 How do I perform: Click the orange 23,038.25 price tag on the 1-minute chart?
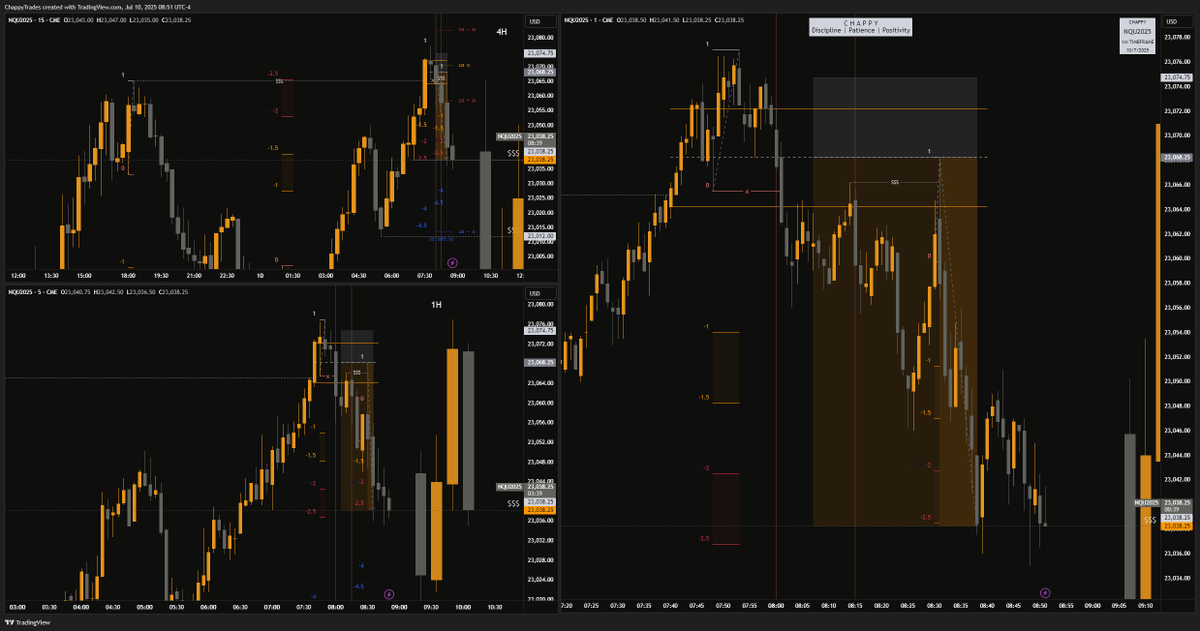click(1176, 525)
